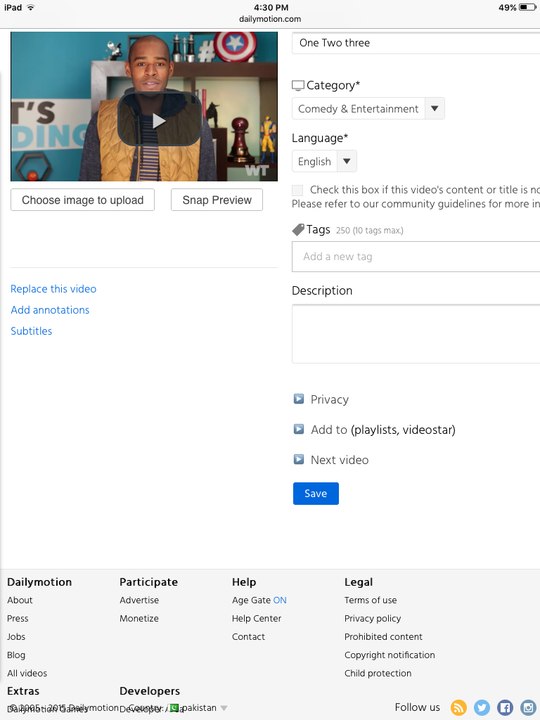The image size is (540, 720).
Task: Click the Pakistan flag icon
Action: 175,708
